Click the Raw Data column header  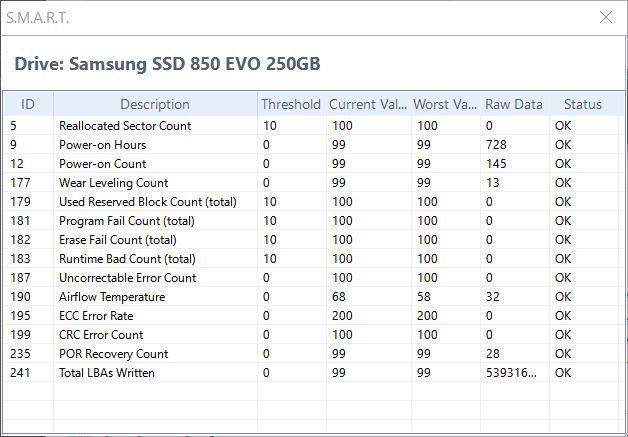coord(514,104)
